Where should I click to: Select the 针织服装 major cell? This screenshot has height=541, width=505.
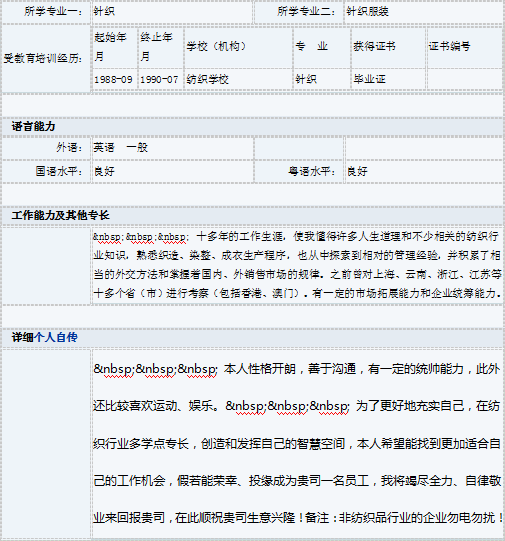(x=423, y=12)
